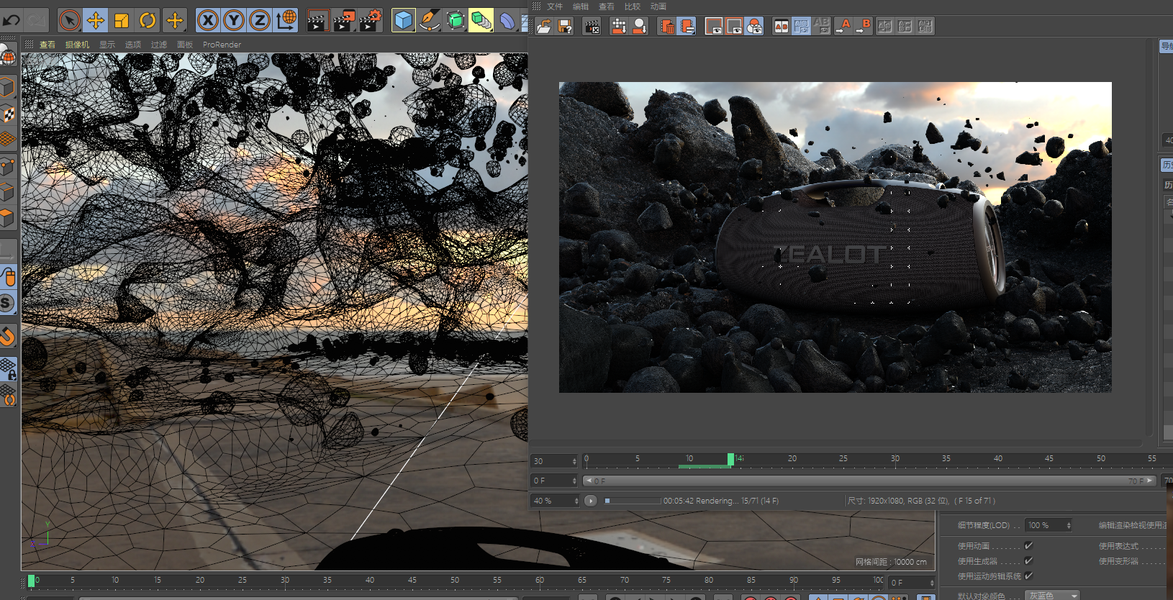Select left toolbar Model mode cube
This screenshot has width=1173, height=600.
[7, 88]
